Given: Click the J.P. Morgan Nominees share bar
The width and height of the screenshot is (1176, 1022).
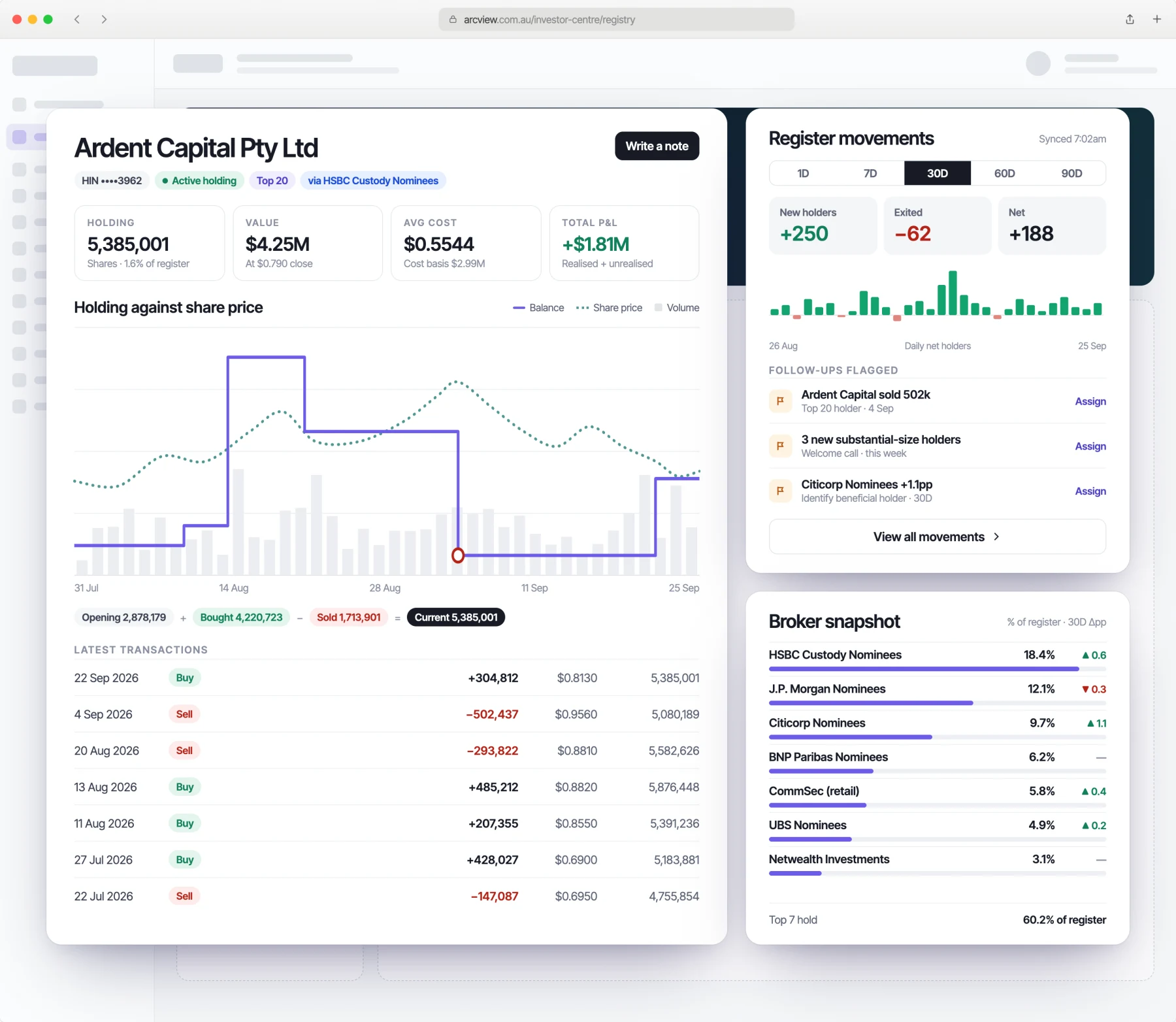Looking at the screenshot, I should coord(938,703).
